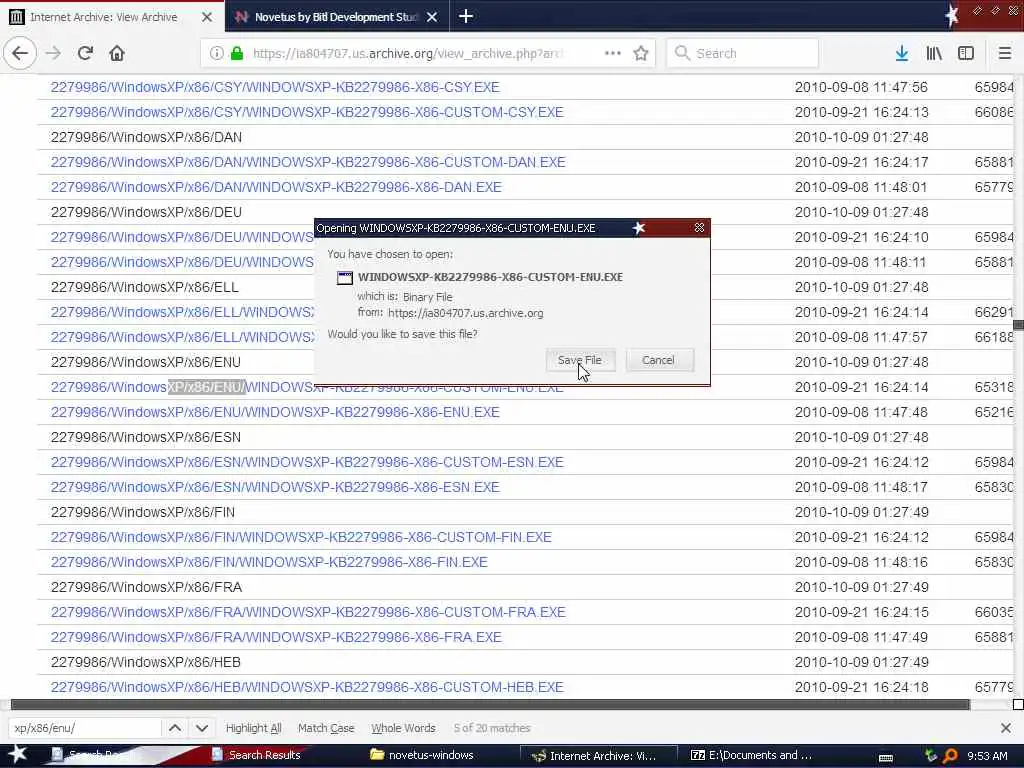The width and height of the screenshot is (1024, 768).
Task: Close the find bar
Action: click(x=1006, y=728)
